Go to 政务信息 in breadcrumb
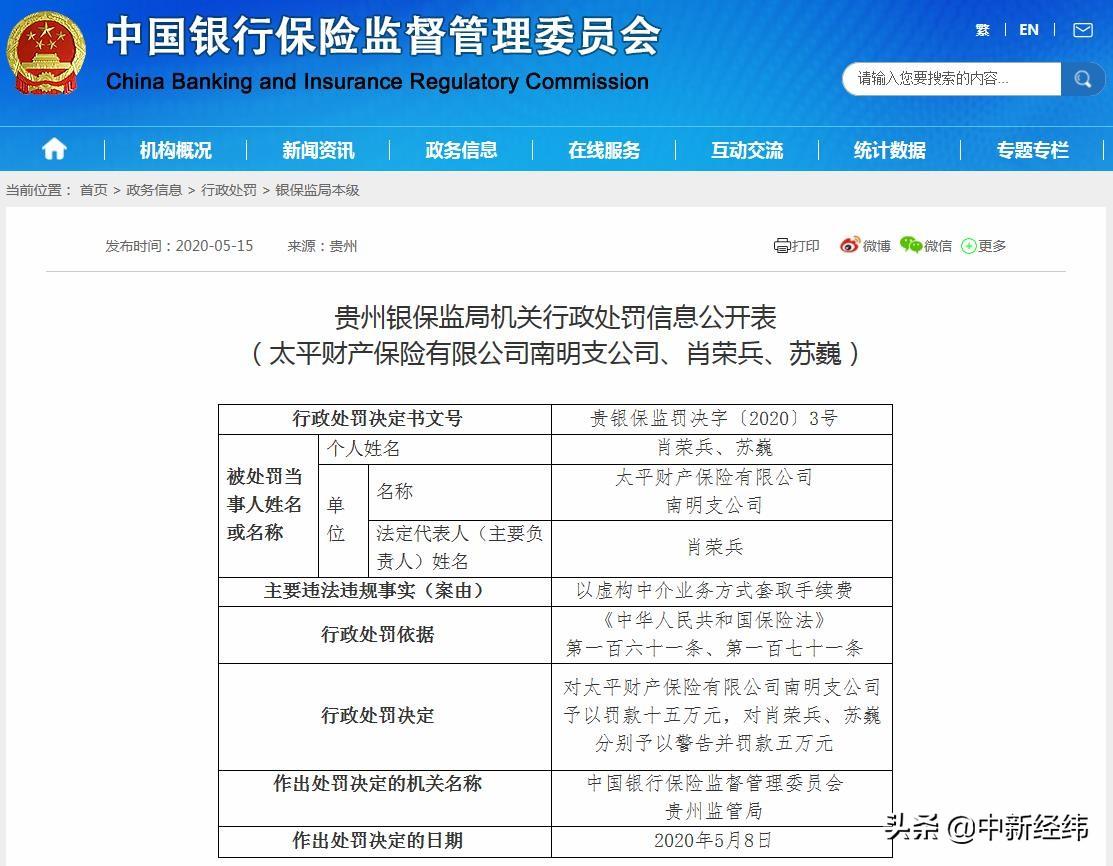Viewport: 1113px width, 866px height. click(x=154, y=190)
